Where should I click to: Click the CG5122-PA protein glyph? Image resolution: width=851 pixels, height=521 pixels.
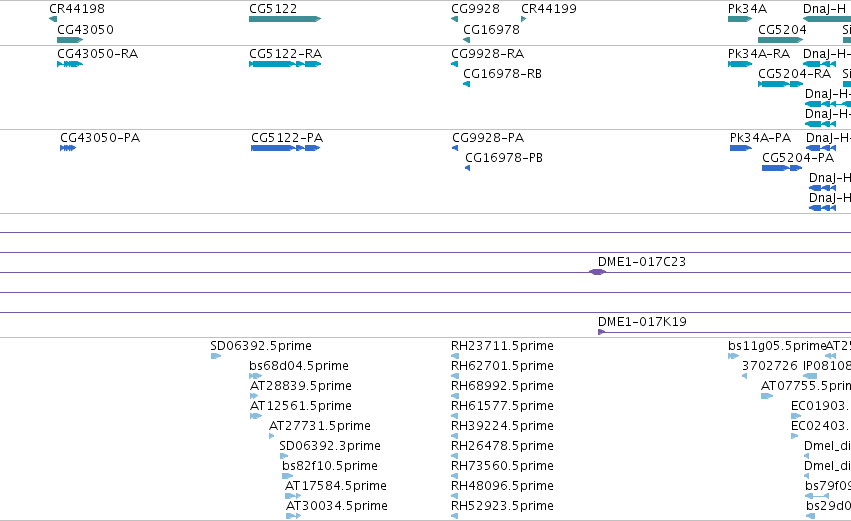pos(285,148)
